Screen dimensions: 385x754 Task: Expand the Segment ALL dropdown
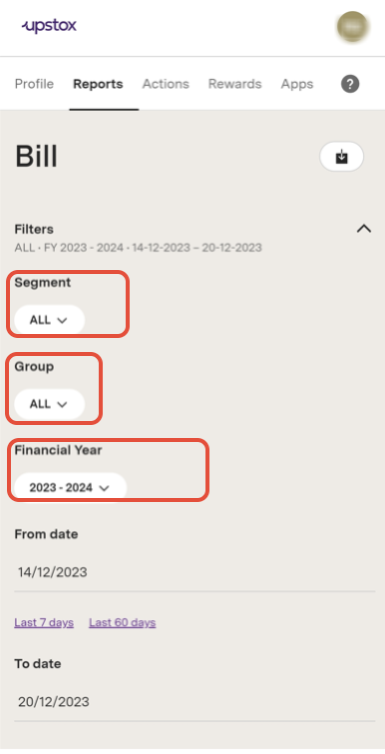(49, 320)
